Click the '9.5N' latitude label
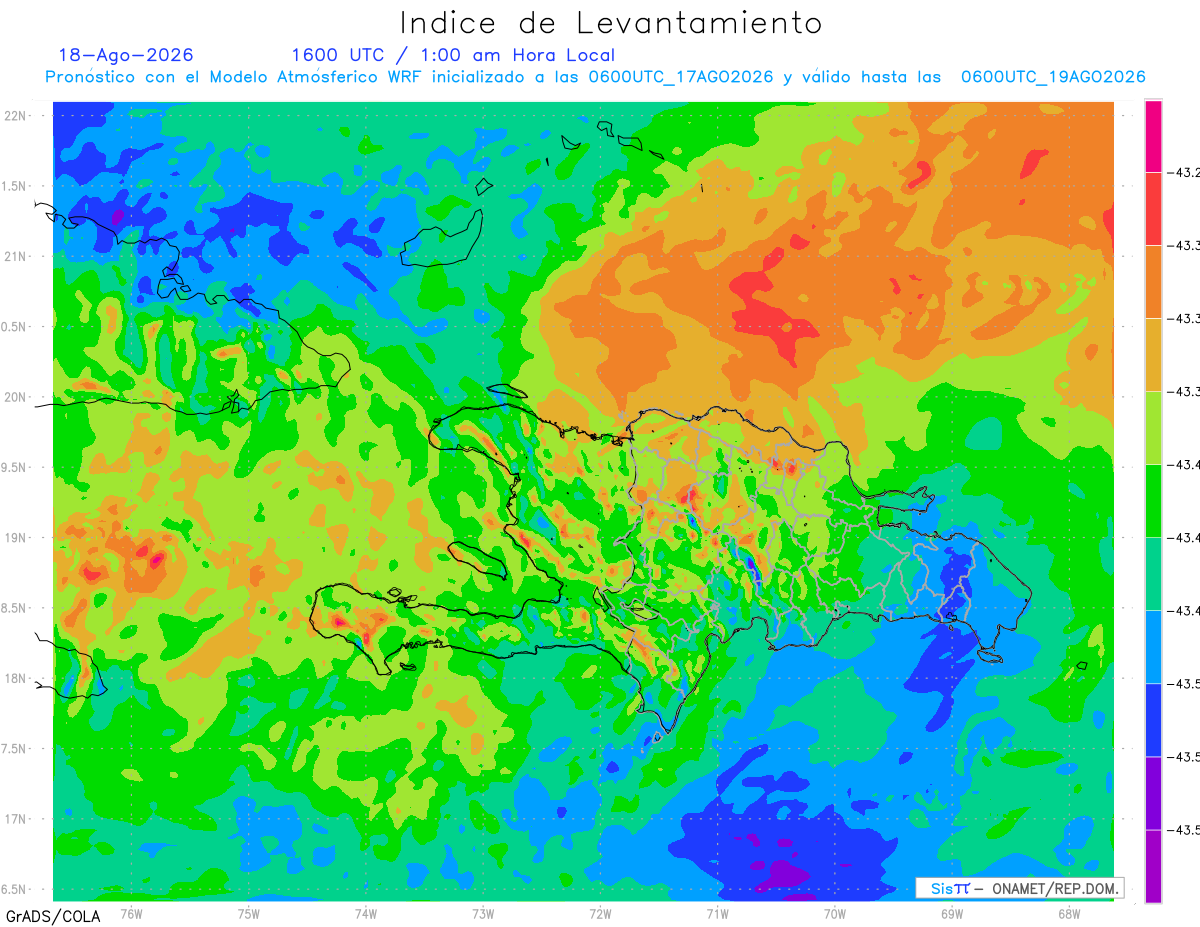The width and height of the screenshot is (1200, 927). click(15, 467)
